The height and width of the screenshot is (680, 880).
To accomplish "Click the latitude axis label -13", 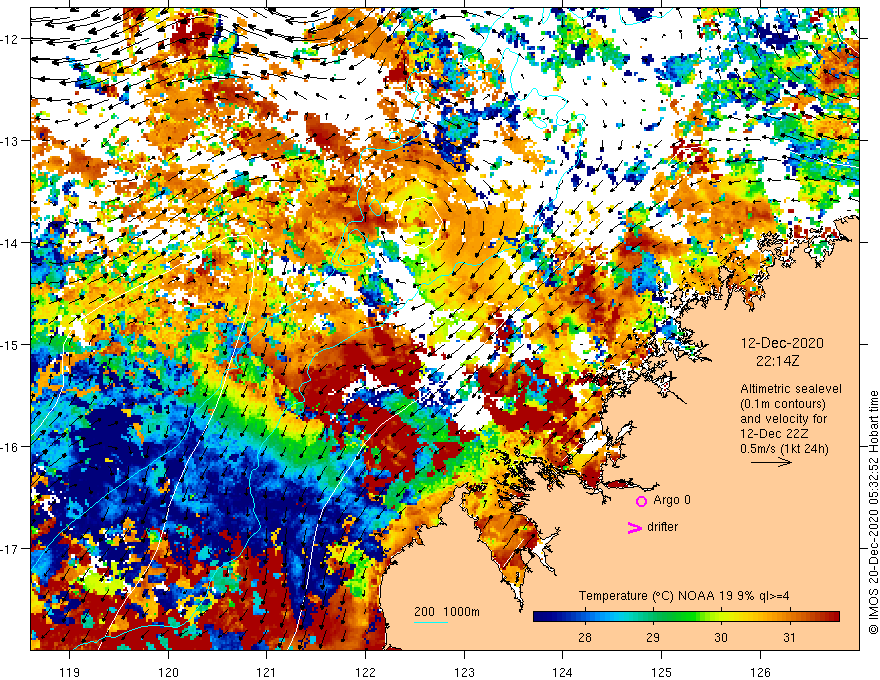I will (11, 141).
